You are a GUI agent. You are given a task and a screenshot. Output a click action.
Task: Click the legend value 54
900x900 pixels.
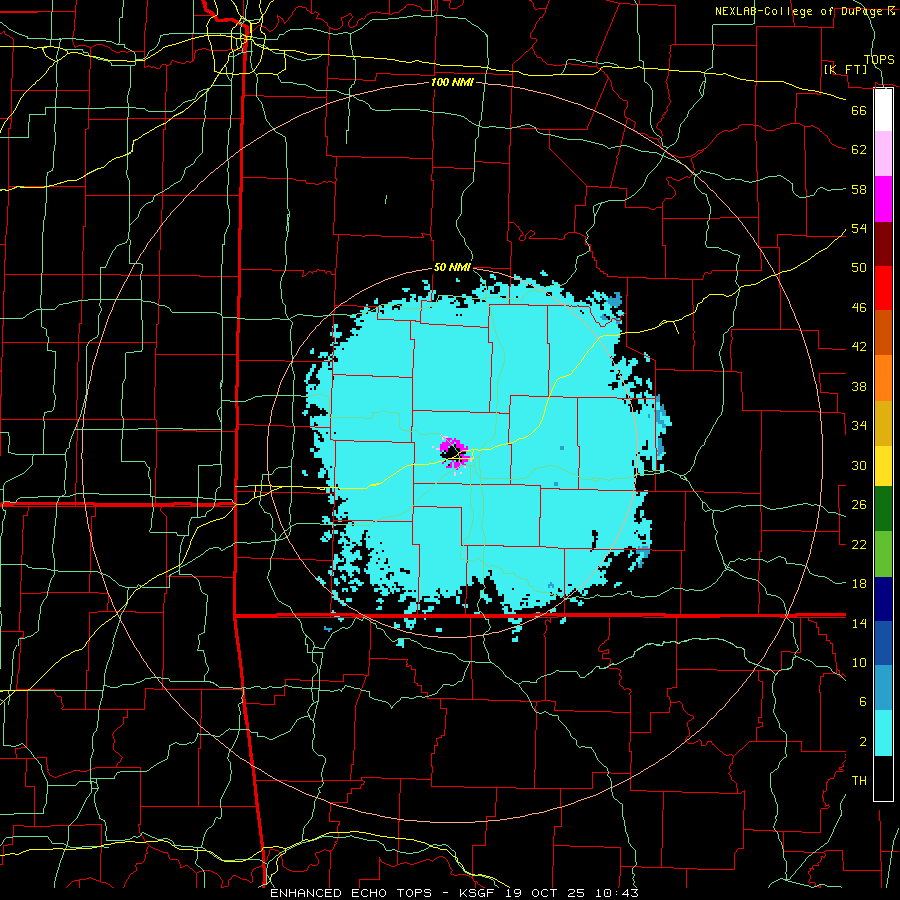(x=859, y=228)
